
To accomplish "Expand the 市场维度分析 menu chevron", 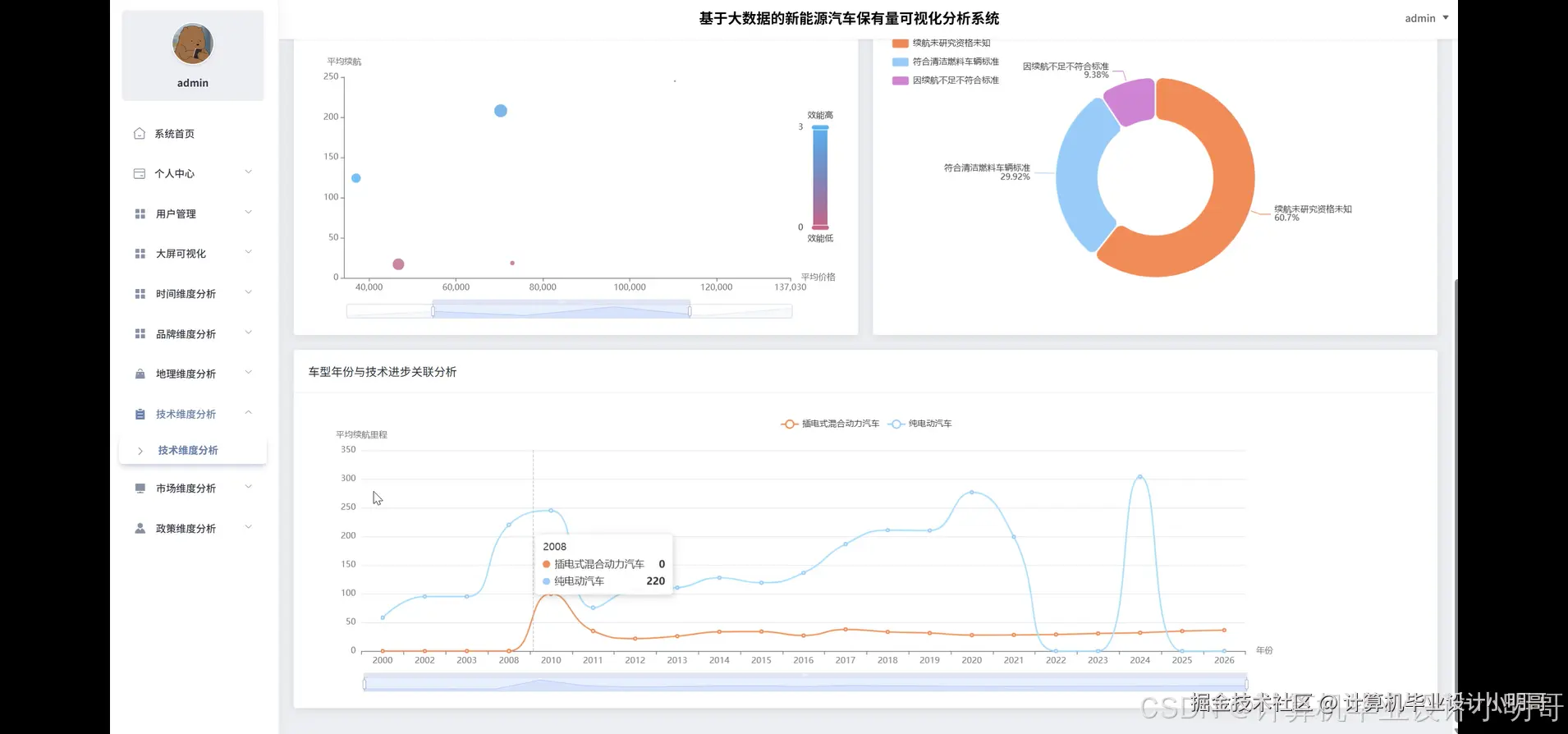I will [248, 487].
